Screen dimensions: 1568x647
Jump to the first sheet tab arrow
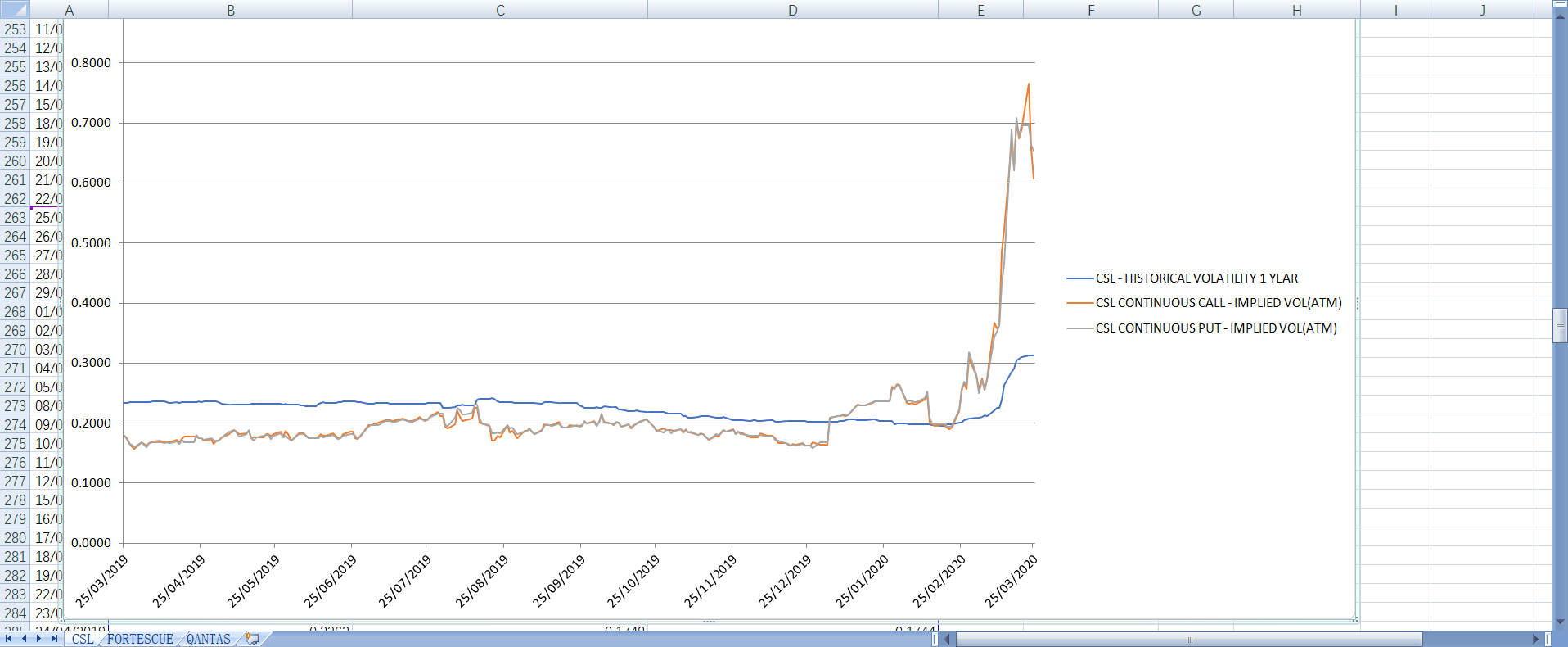tap(9, 639)
